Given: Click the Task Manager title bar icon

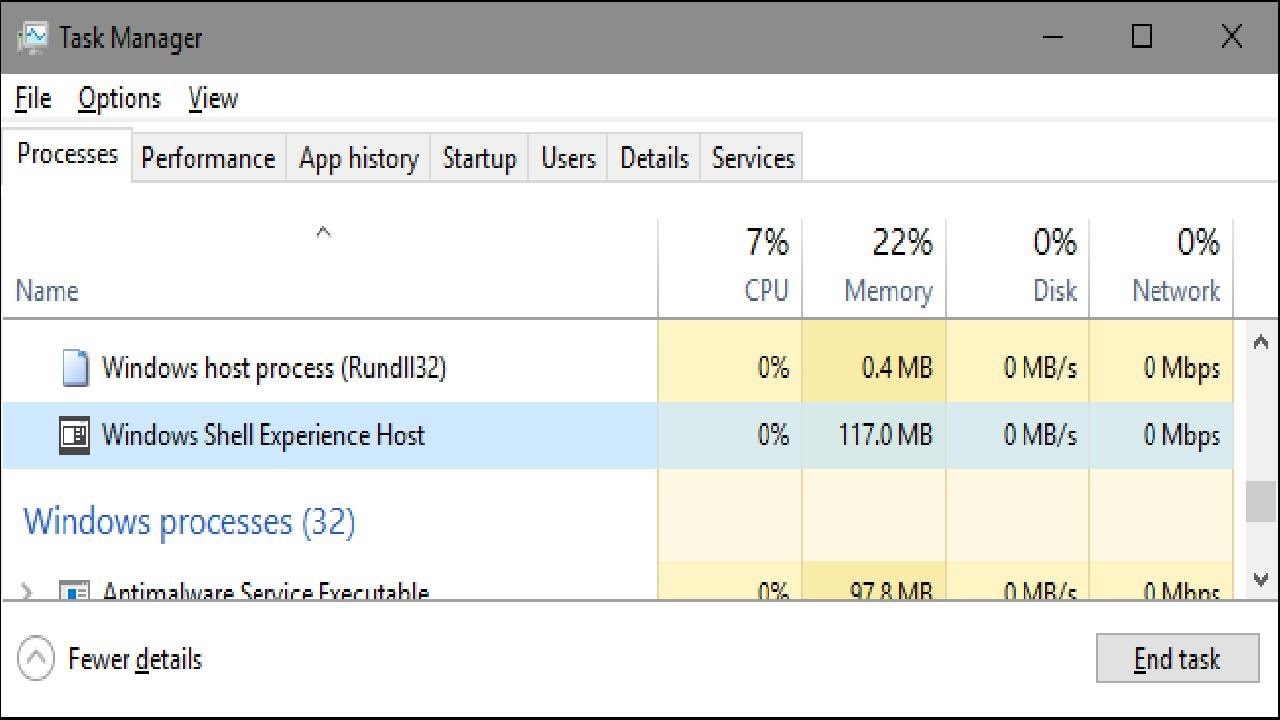Looking at the screenshot, I should (x=32, y=38).
